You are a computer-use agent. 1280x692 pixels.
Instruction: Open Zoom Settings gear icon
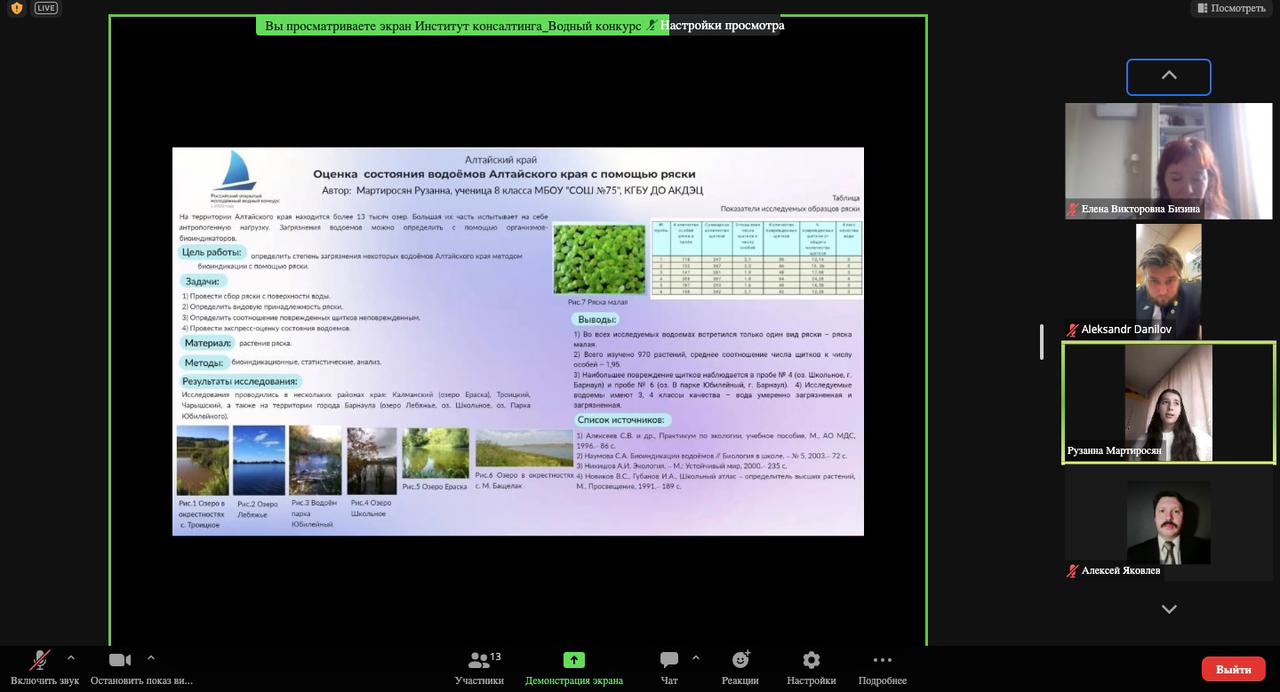tap(811, 661)
